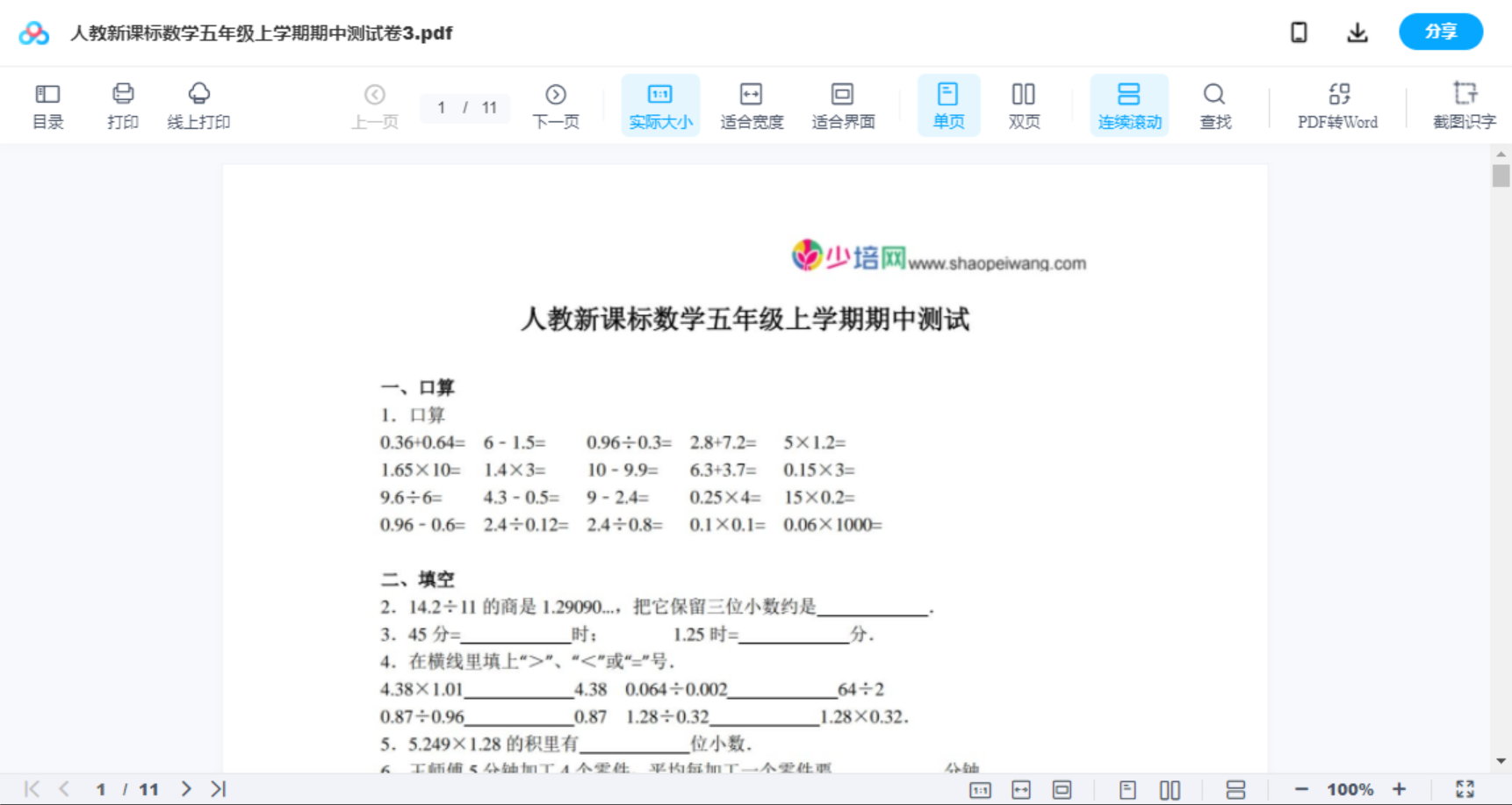The image size is (1512, 805).
Task: Click the fullscreen icon in bottom-right corner
Action: pyautogui.click(x=1465, y=788)
